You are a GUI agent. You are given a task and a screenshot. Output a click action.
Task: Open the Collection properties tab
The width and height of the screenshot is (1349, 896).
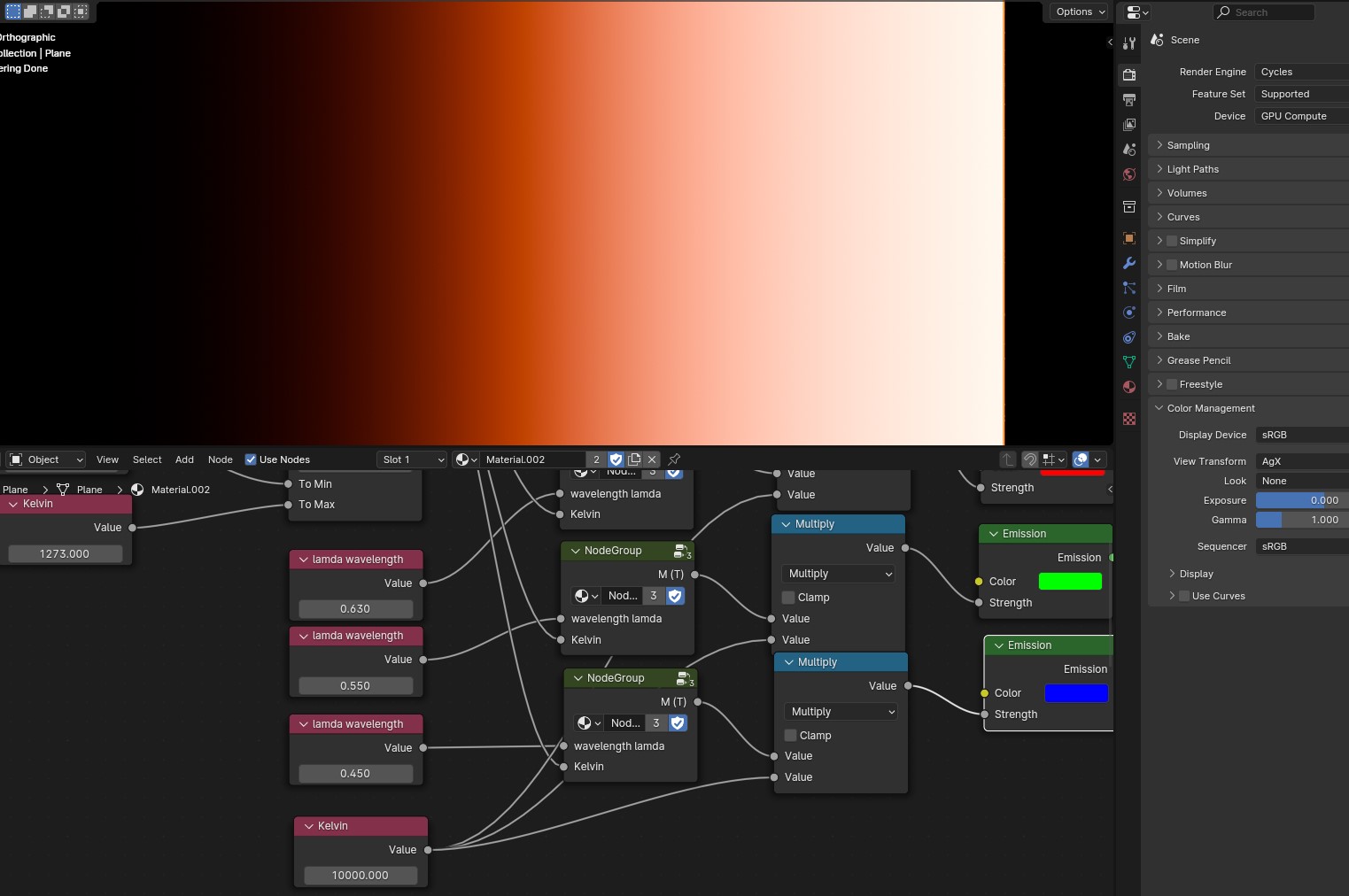1129,206
